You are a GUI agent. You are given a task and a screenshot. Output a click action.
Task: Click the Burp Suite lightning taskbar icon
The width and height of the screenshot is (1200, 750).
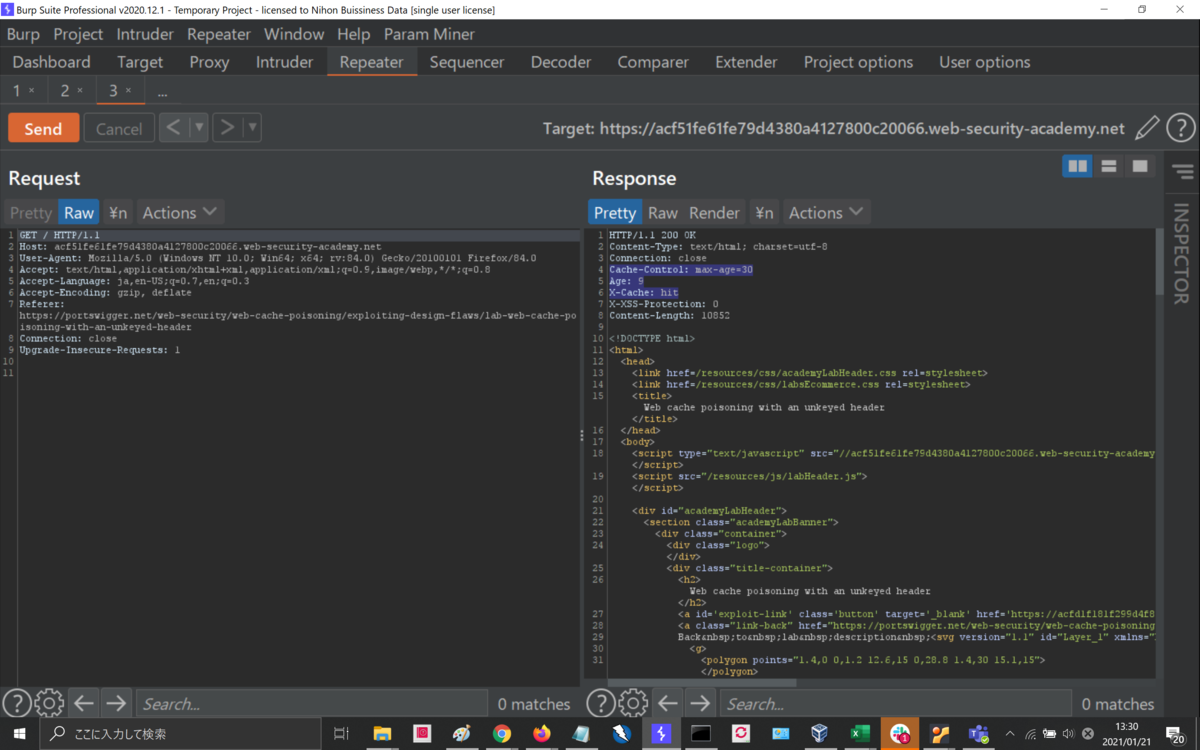pyautogui.click(x=660, y=733)
